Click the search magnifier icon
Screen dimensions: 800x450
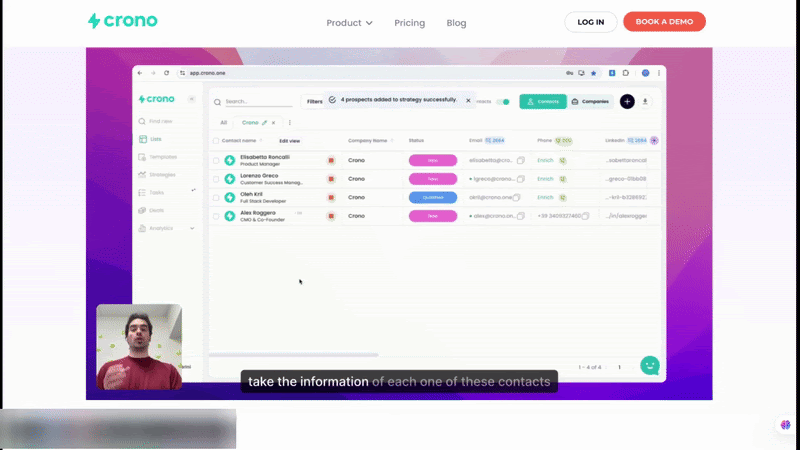(x=217, y=102)
